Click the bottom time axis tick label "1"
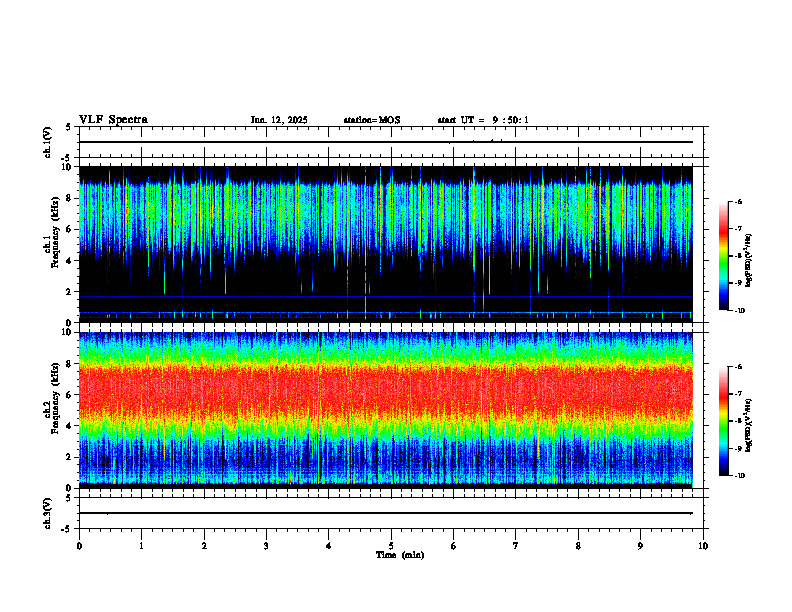Image resolution: width=792 pixels, height=612 pixels. pos(141,546)
